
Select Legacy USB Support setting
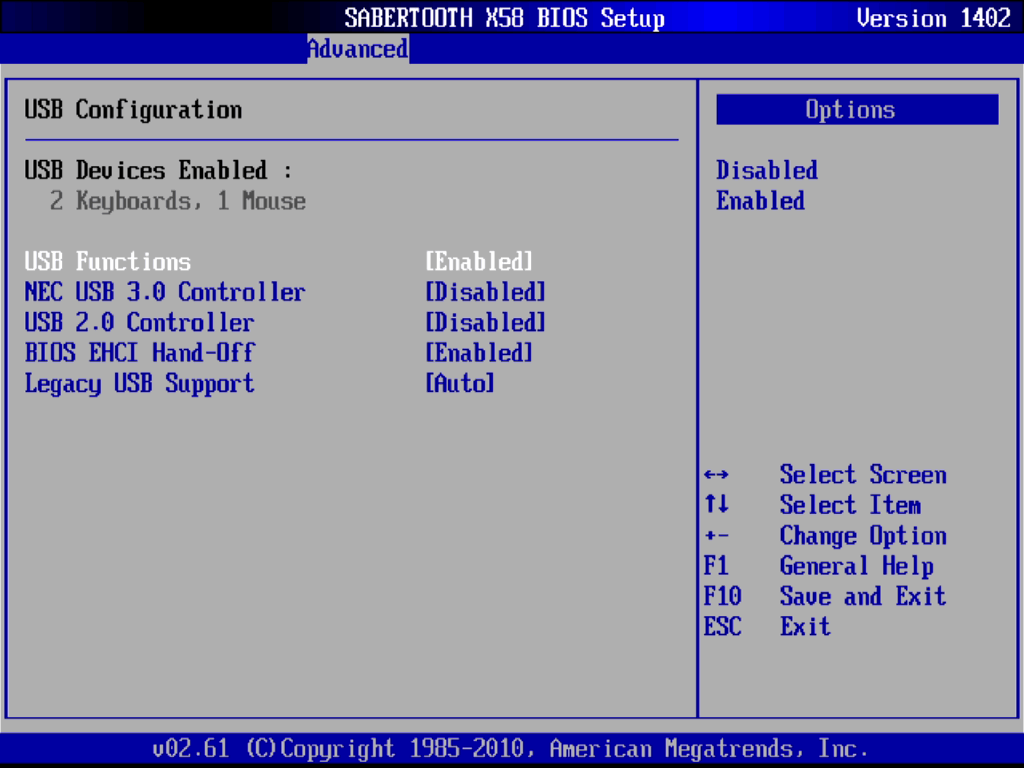[x=139, y=384]
